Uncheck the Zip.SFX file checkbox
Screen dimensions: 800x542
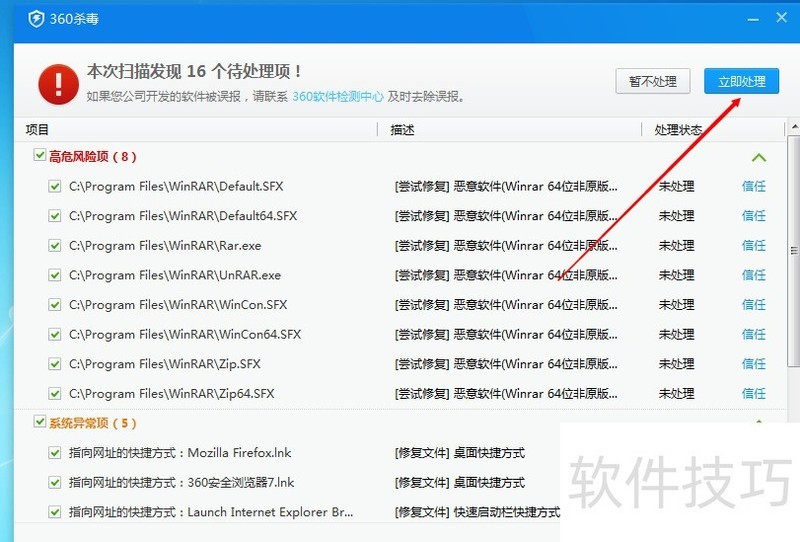tap(55, 364)
